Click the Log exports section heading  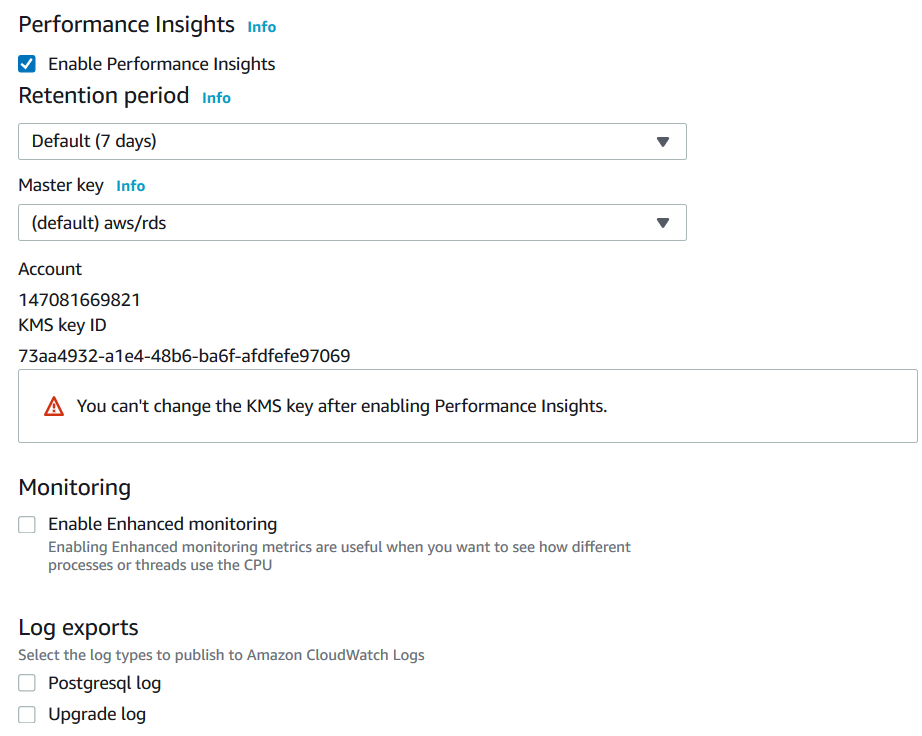point(78,627)
